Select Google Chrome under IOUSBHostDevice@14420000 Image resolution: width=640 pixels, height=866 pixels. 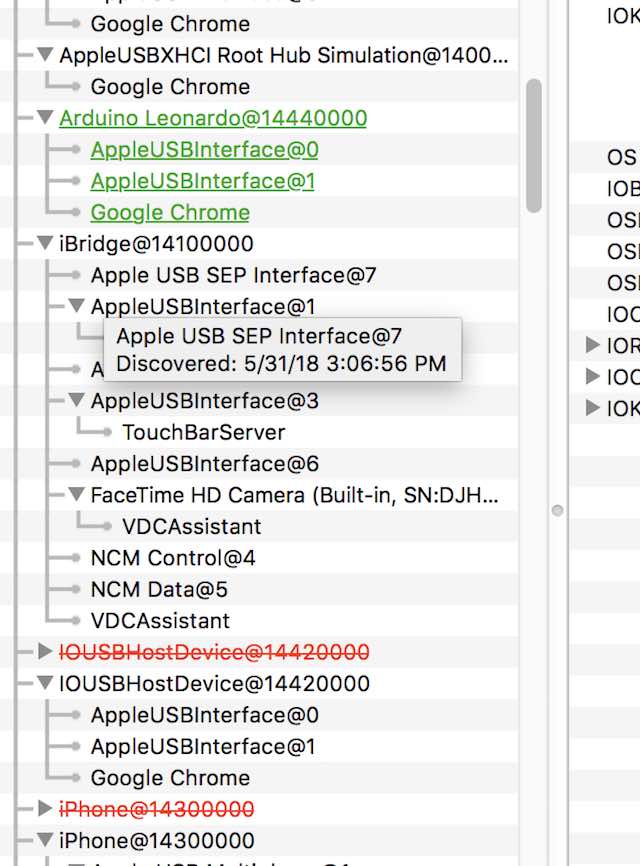pos(170,778)
